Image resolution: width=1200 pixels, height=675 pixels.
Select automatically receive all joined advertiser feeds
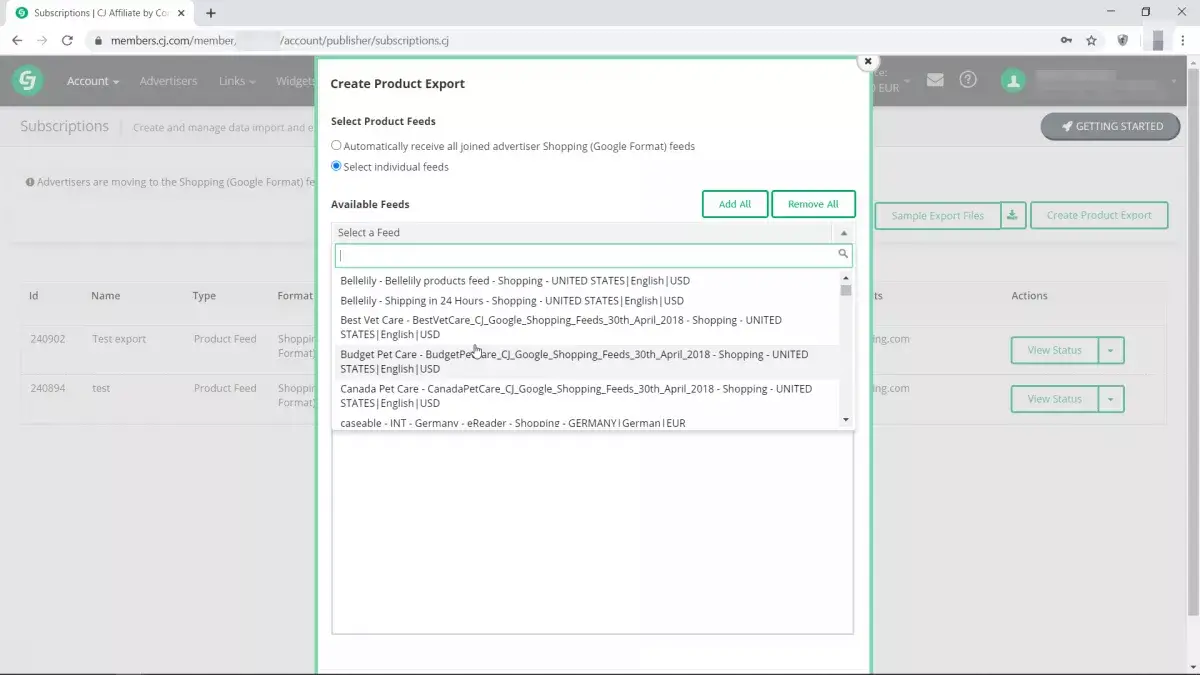(x=336, y=146)
